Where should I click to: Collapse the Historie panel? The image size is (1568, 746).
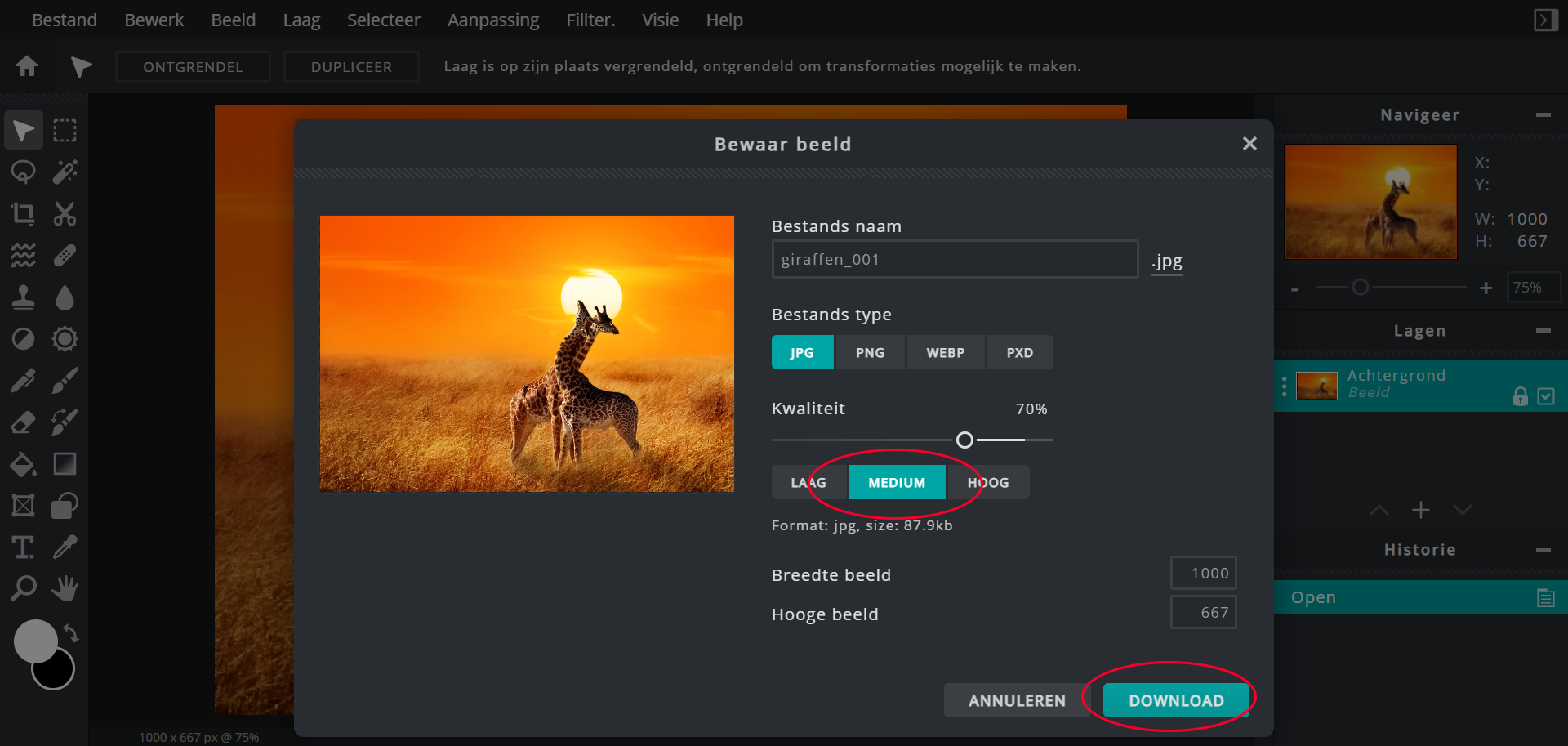(x=1543, y=550)
